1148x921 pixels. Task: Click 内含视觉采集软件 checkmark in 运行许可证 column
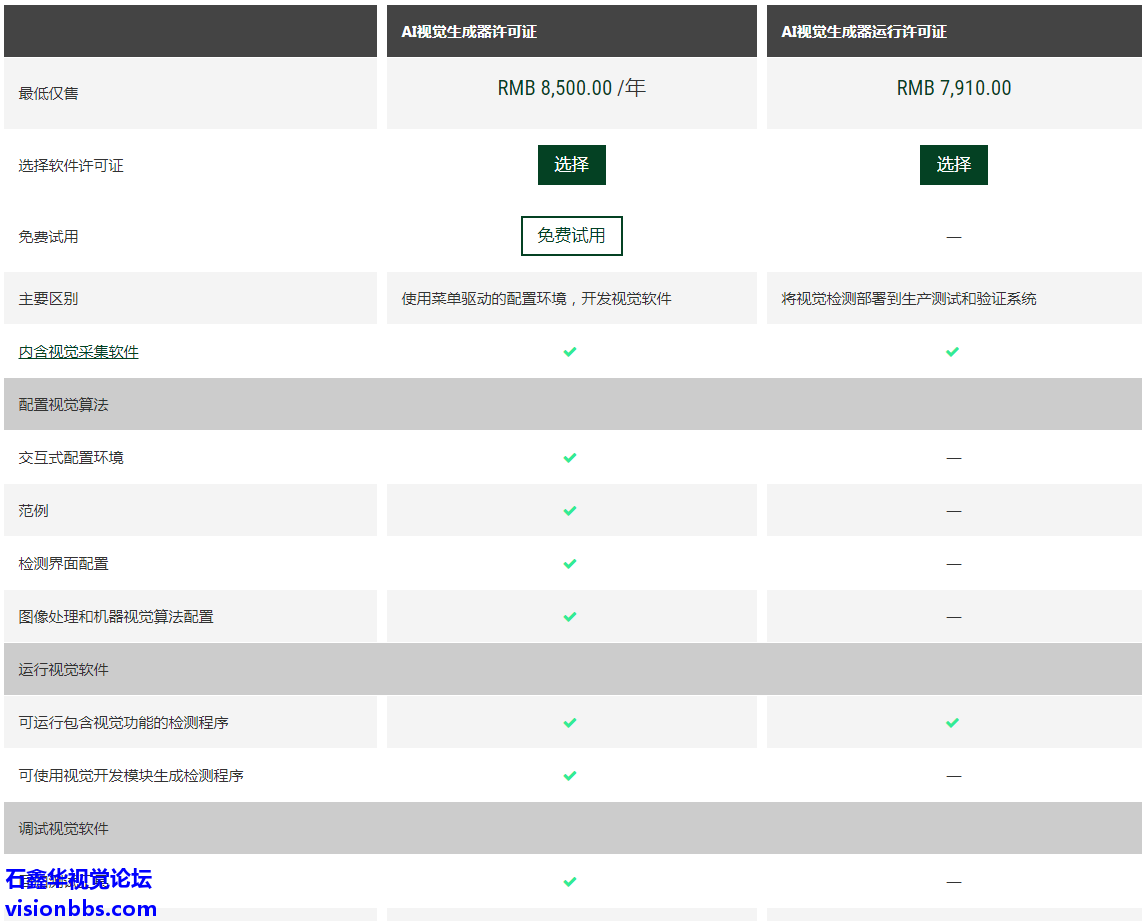pyautogui.click(x=952, y=352)
